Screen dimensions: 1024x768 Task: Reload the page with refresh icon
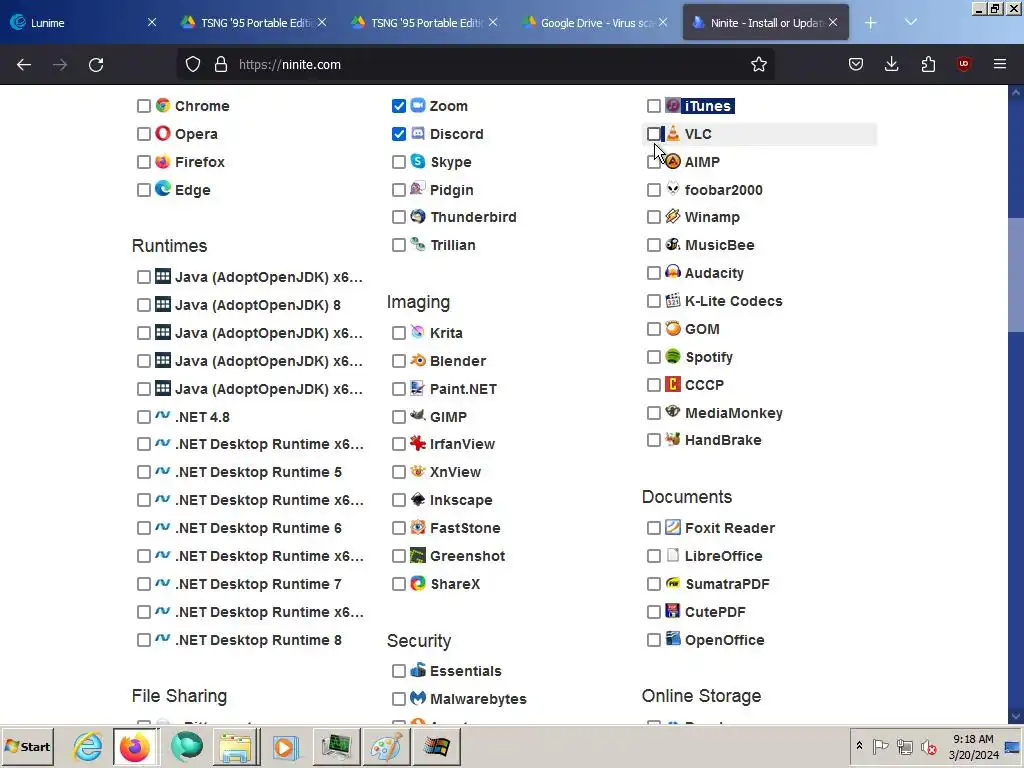click(x=96, y=65)
